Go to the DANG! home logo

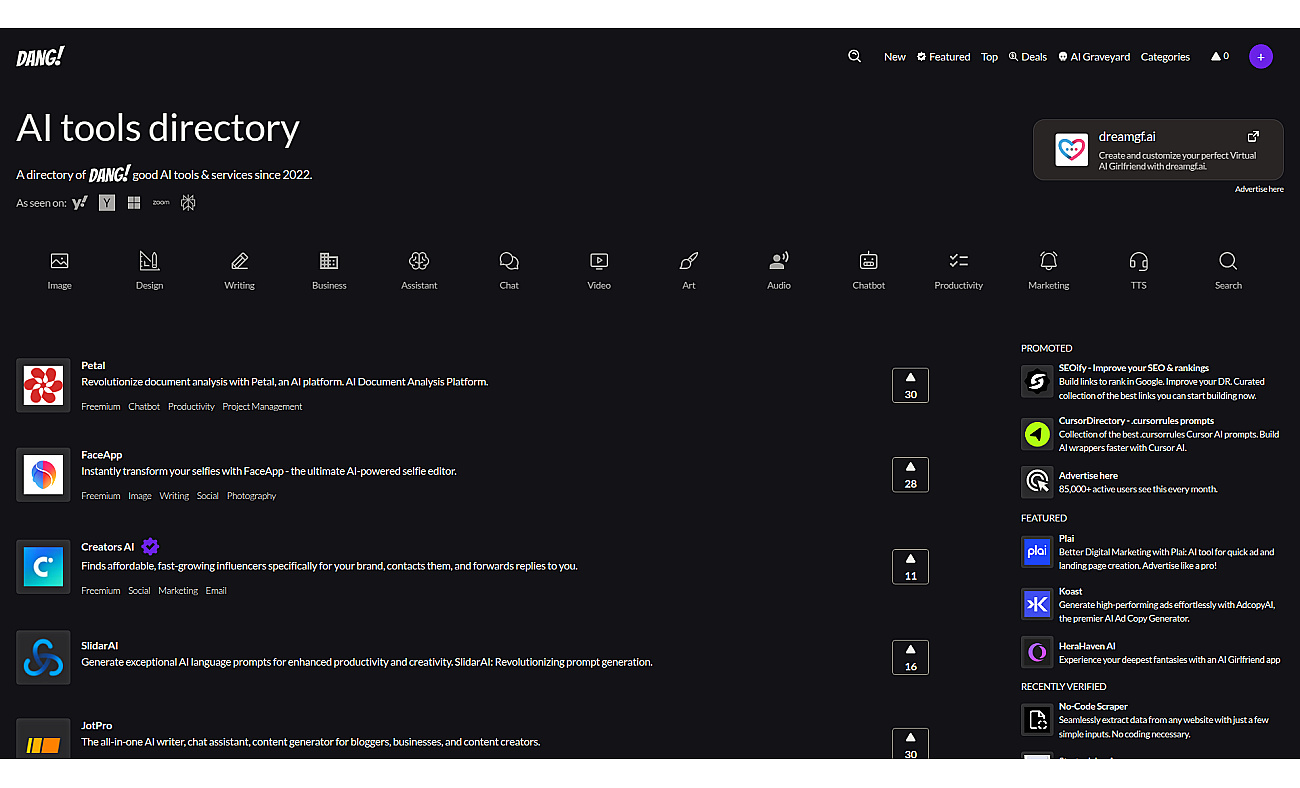[x=40, y=57]
